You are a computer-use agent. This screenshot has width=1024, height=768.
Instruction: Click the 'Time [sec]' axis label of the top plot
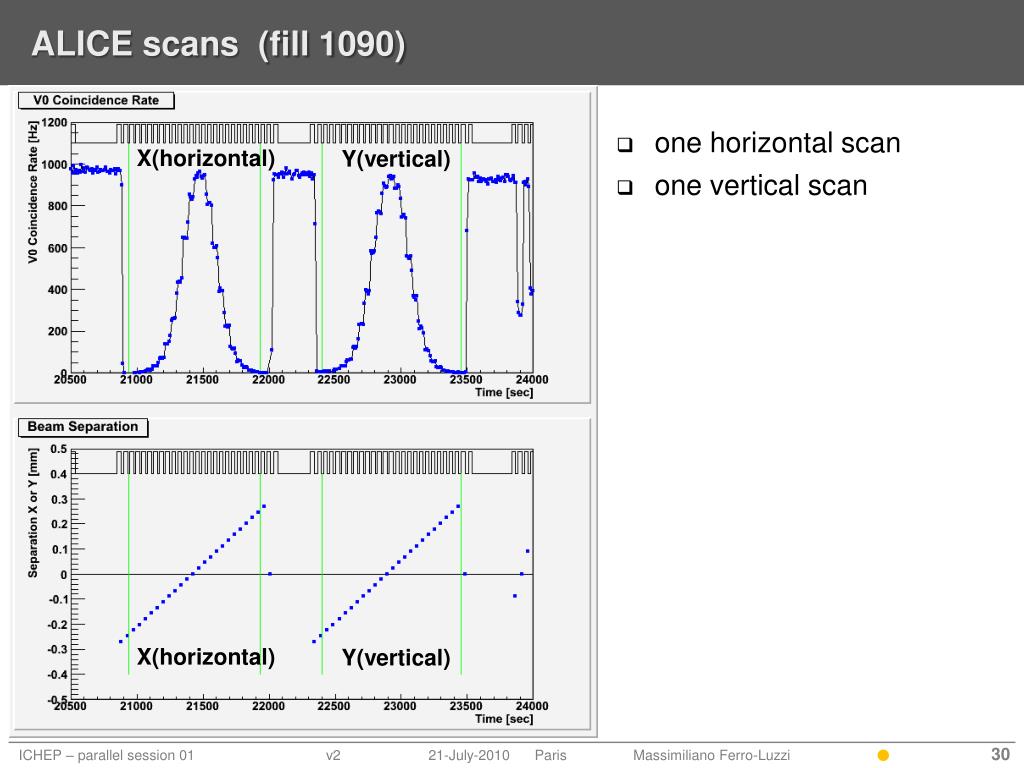tap(504, 392)
